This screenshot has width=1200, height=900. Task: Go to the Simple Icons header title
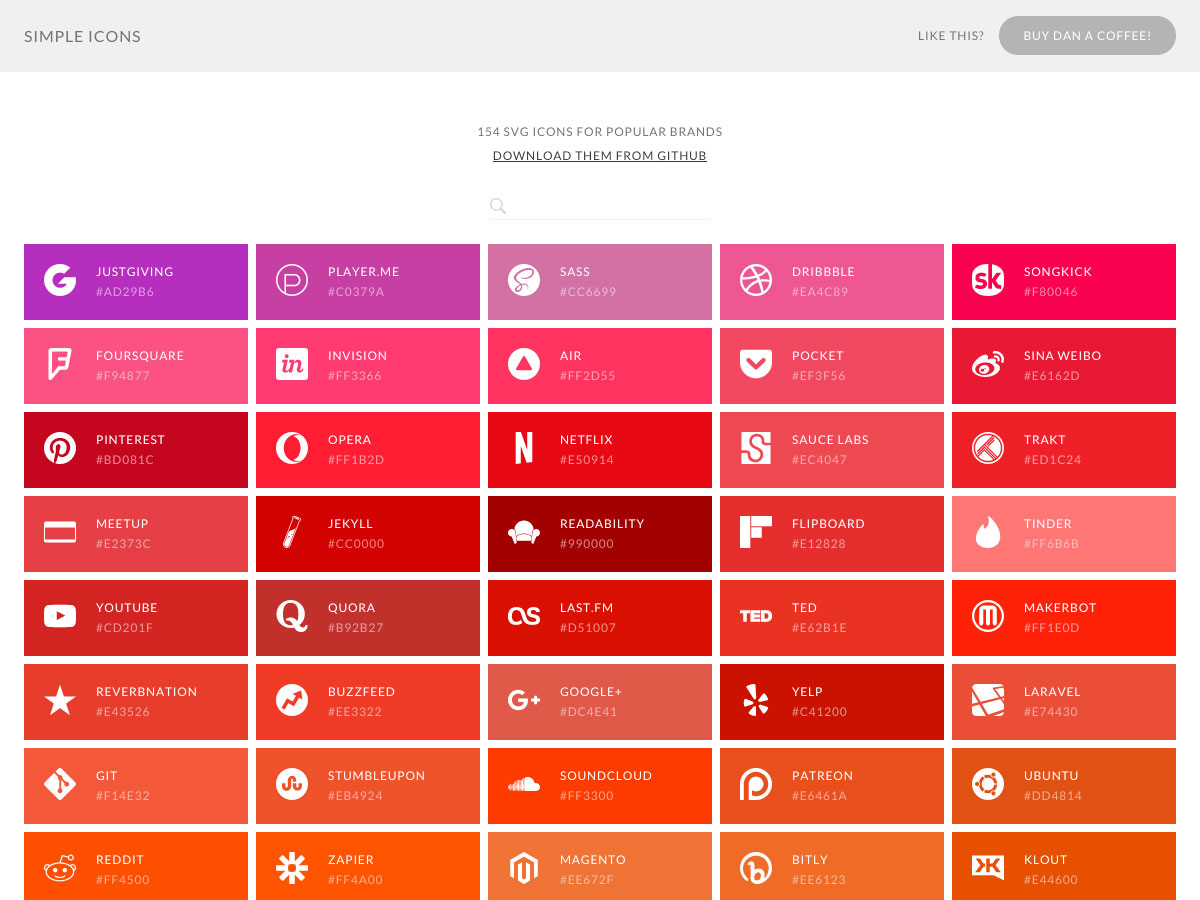(83, 36)
